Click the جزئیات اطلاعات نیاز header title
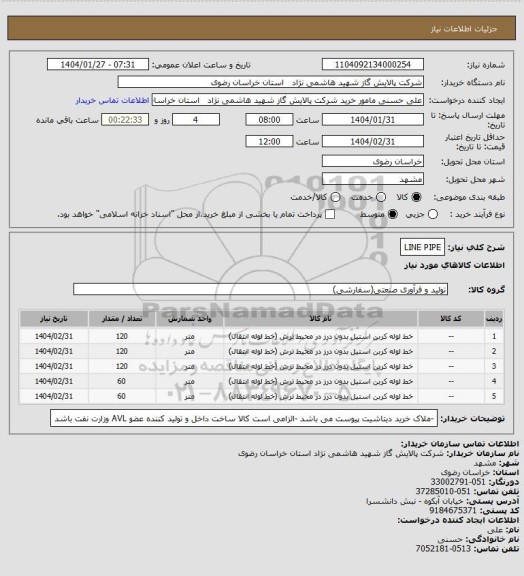The height and width of the screenshot is (576, 524). (464, 29)
